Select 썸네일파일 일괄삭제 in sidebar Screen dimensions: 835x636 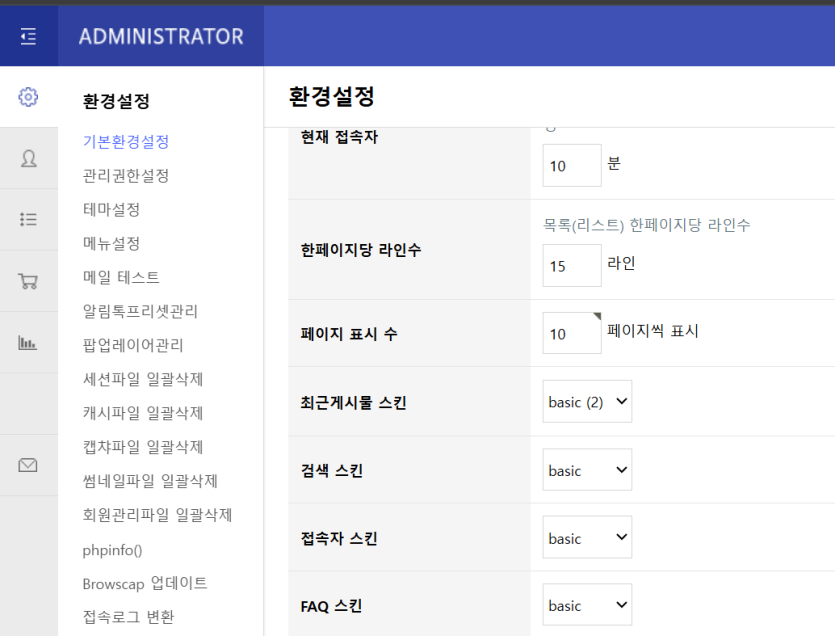tap(150, 481)
